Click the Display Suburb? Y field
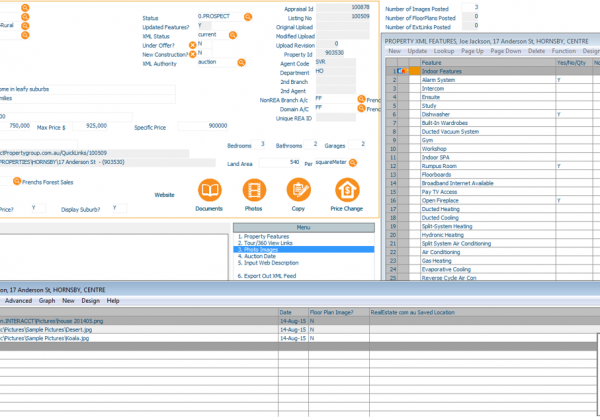Viewport: 600px width, 420px height. [x=119, y=208]
